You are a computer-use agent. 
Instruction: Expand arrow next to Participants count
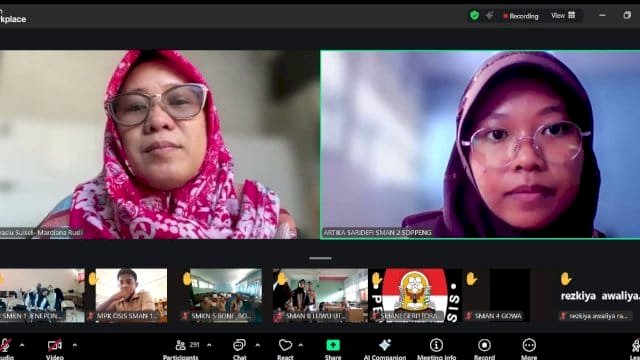pyautogui.click(x=209, y=345)
